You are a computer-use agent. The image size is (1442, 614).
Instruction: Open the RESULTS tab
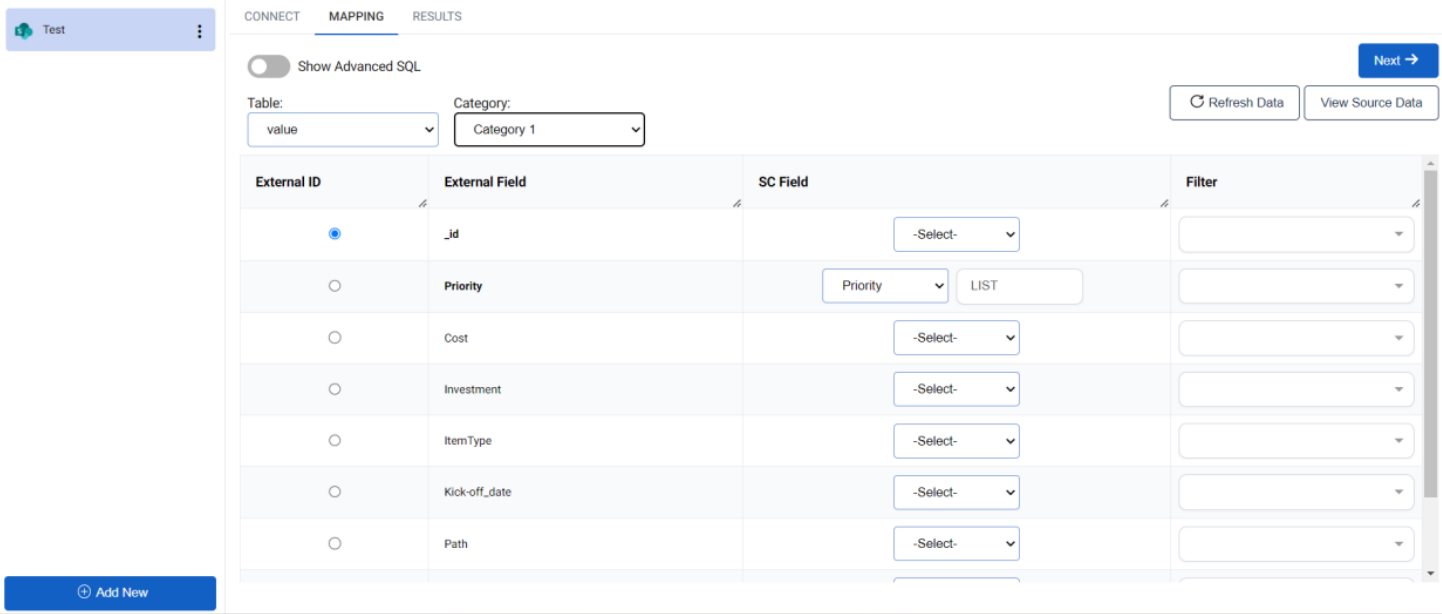pos(436,16)
